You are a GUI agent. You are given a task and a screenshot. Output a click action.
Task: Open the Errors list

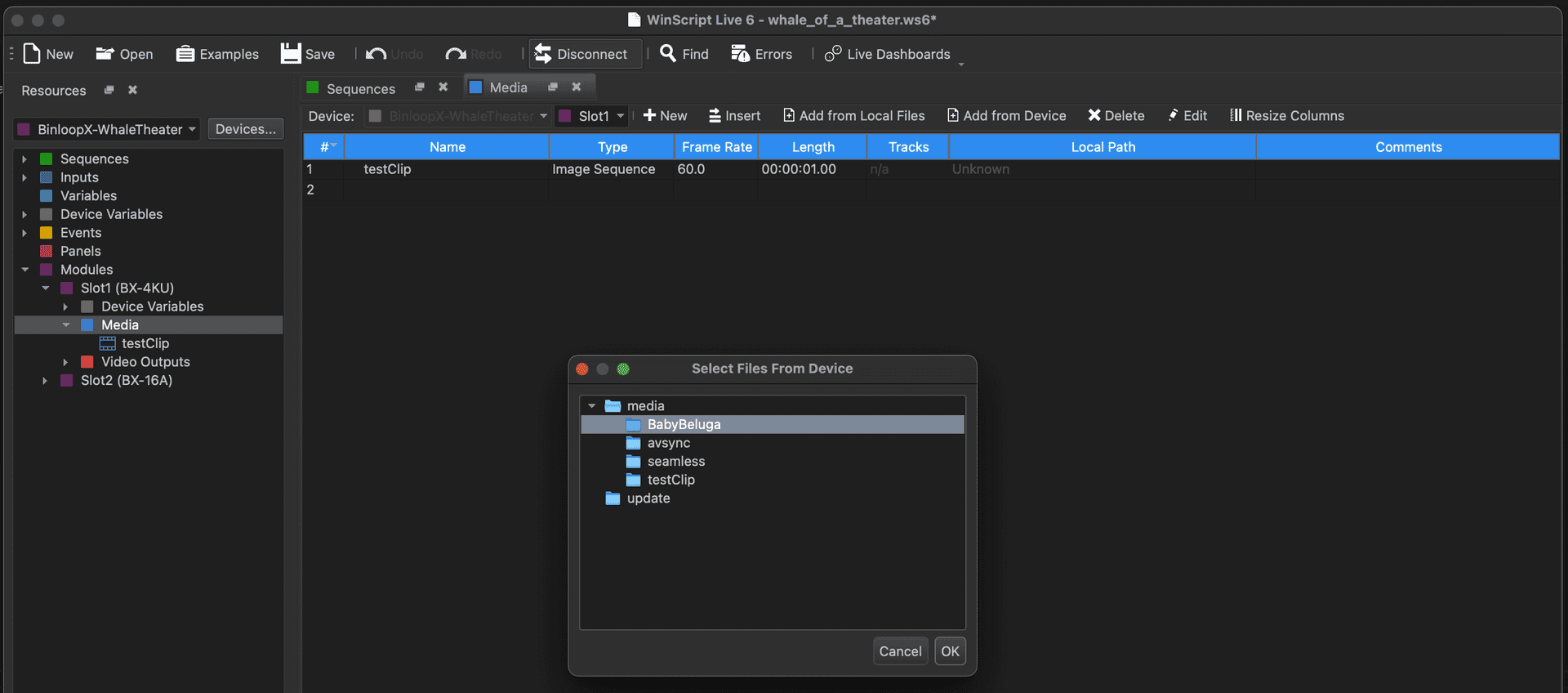761,54
